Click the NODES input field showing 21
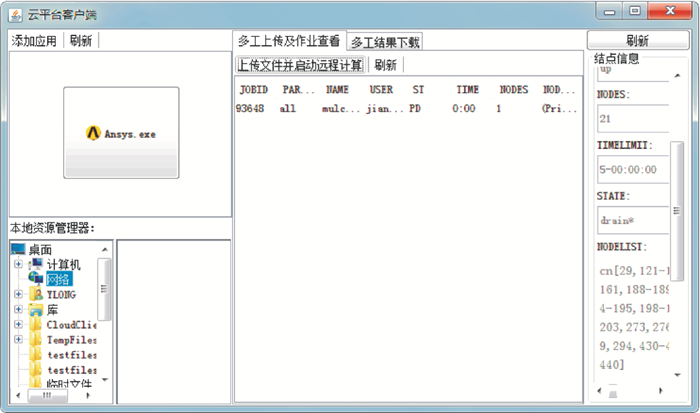Viewport: 700px width, 413px height. (632, 119)
